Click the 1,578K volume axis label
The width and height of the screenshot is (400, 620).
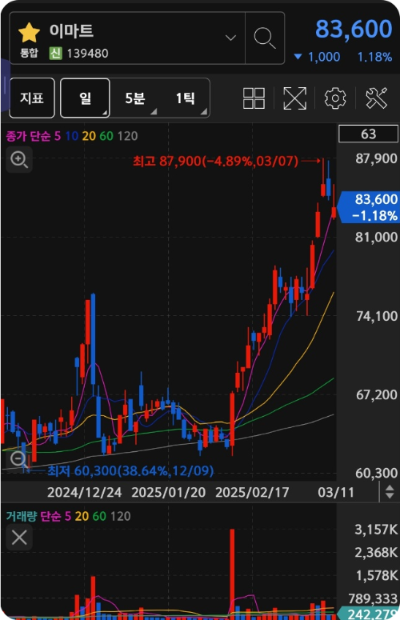pos(377,576)
